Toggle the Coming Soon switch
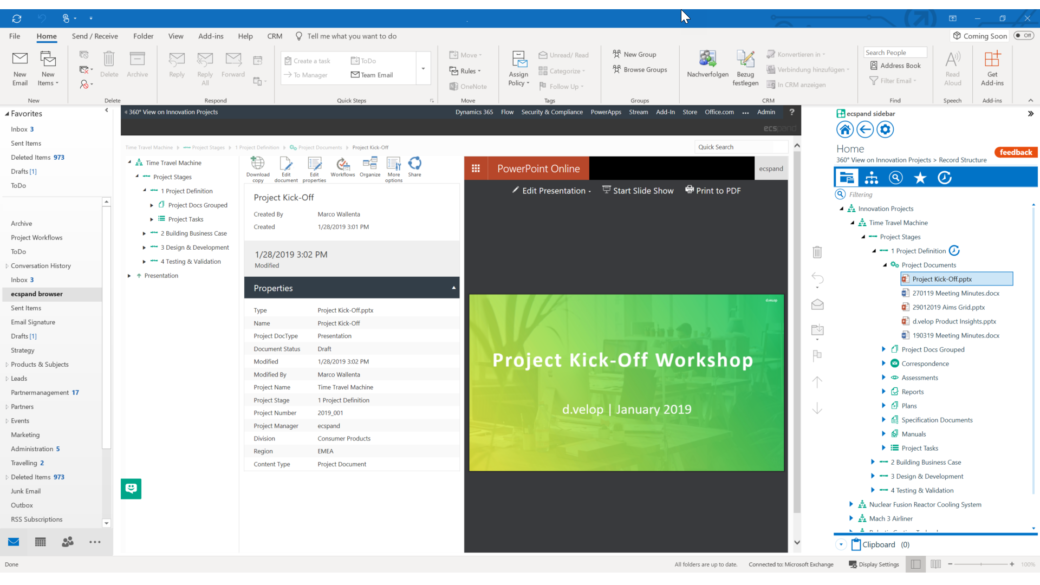Image resolution: width=1040 pixels, height=585 pixels. [1023, 36]
